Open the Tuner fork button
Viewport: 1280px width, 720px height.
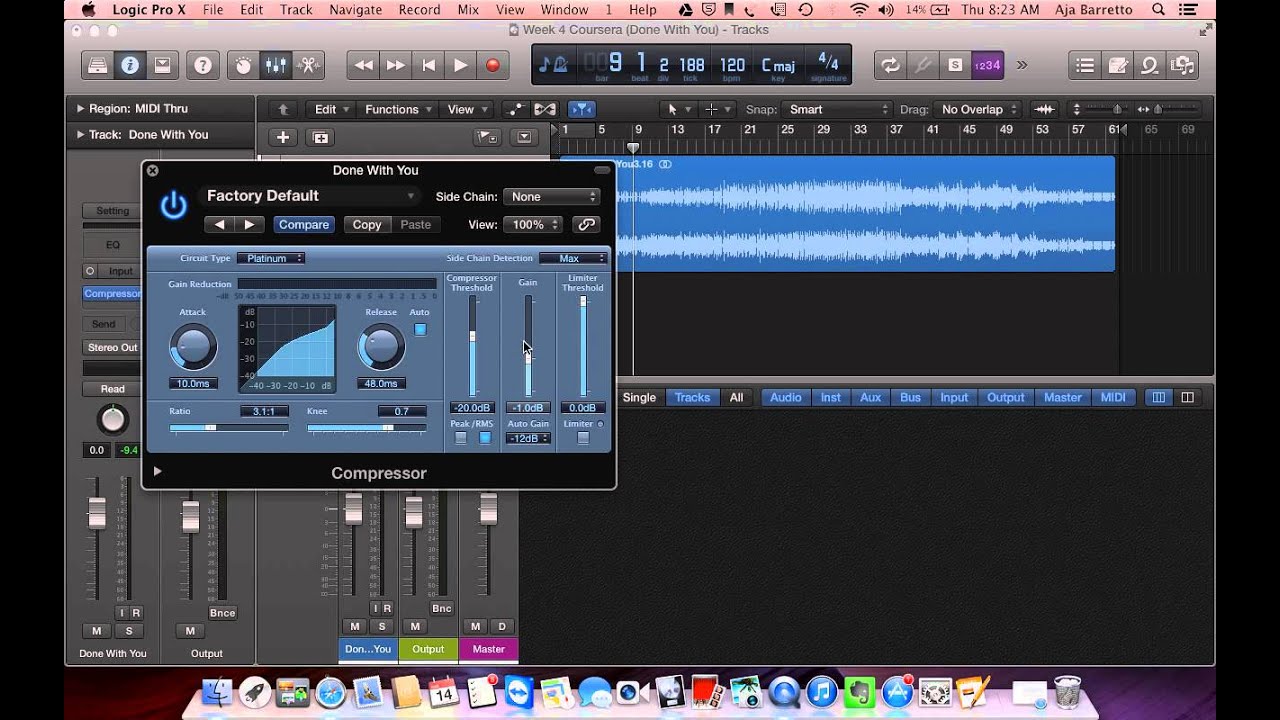coord(922,66)
